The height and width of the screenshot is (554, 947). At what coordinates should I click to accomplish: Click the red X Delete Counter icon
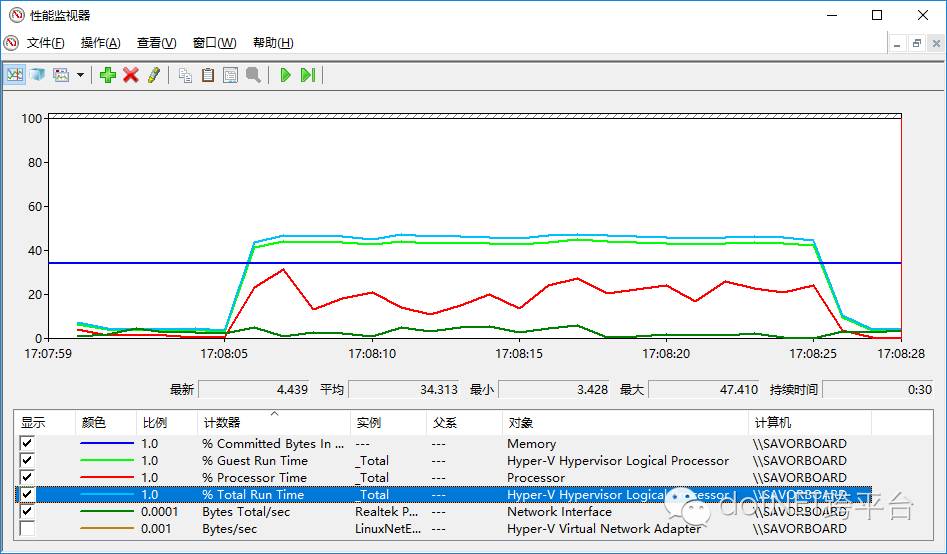click(131, 75)
